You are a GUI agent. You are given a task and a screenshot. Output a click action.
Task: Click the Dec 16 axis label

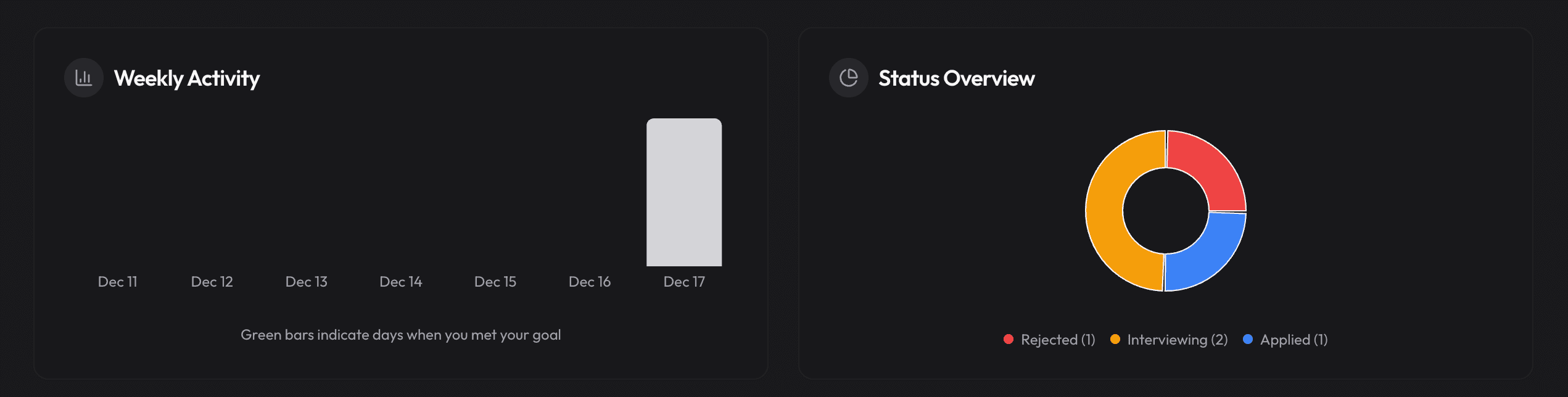589,282
